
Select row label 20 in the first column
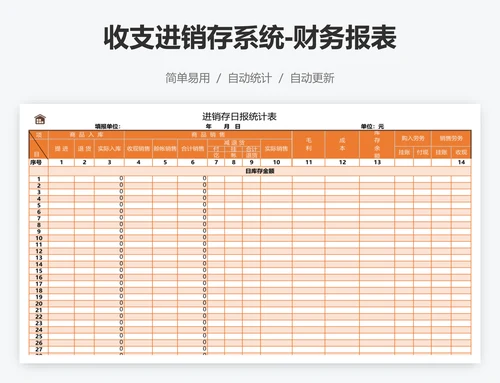[39, 303]
